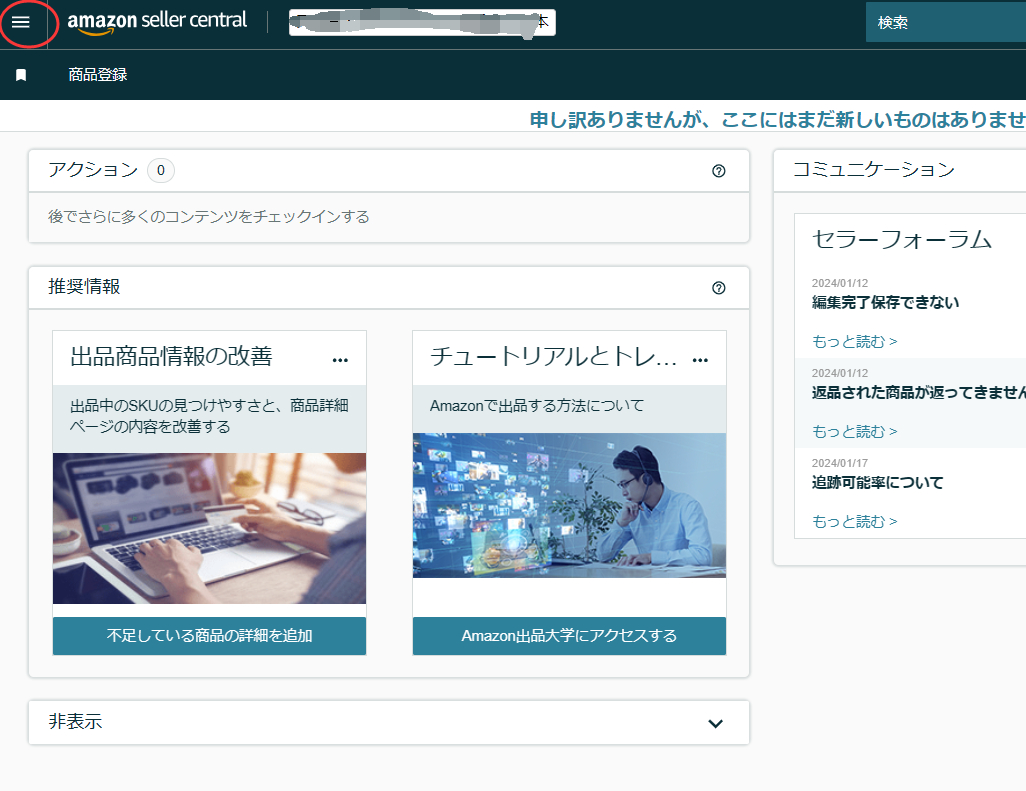The height and width of the screenshot is (791, 1026).
Task: Open help for the アクション panel
Action: coord(718,171)
